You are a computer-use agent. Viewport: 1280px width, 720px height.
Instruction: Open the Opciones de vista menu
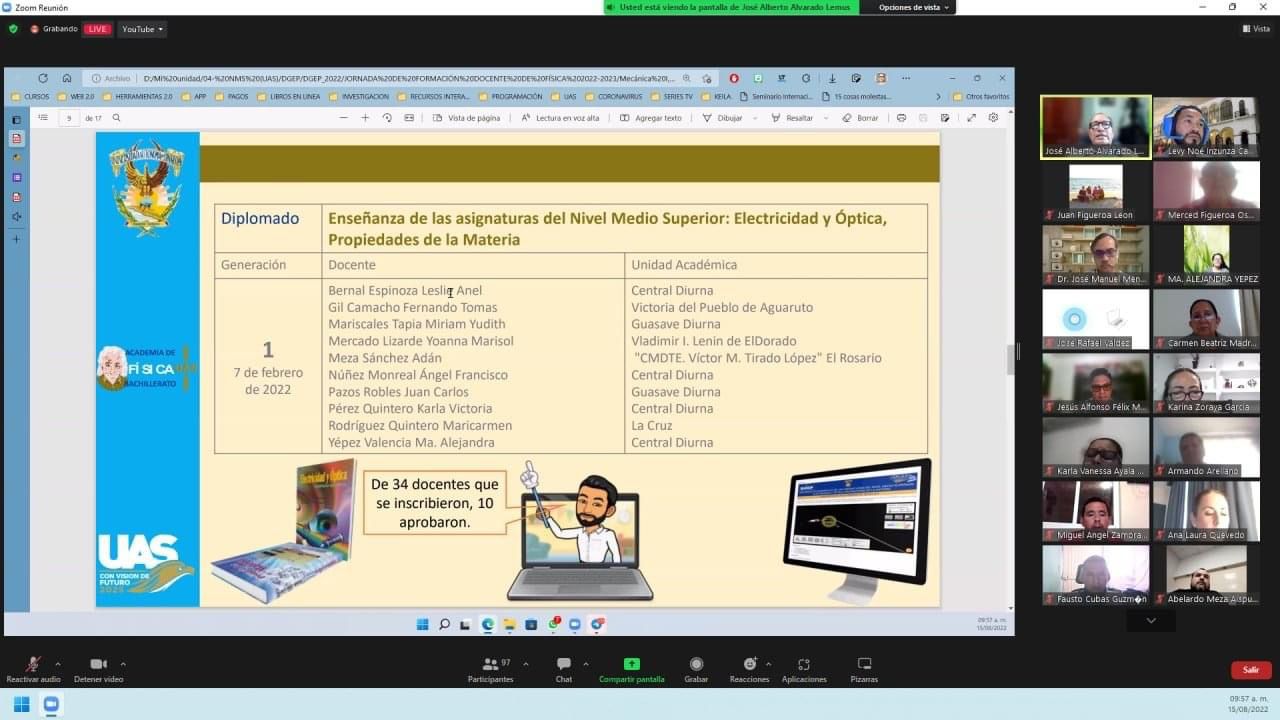click(x=914, y=7)
